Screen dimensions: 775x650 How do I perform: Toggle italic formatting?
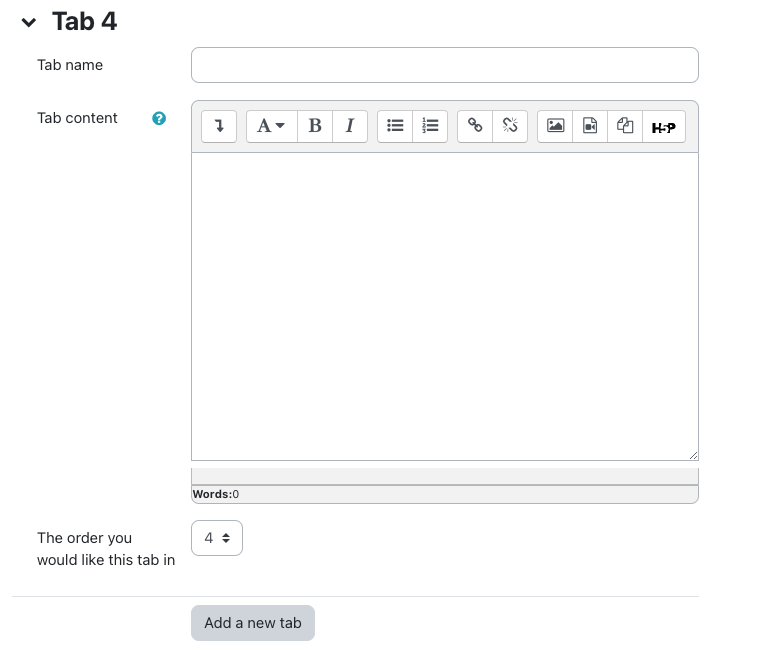pos(350,126)
